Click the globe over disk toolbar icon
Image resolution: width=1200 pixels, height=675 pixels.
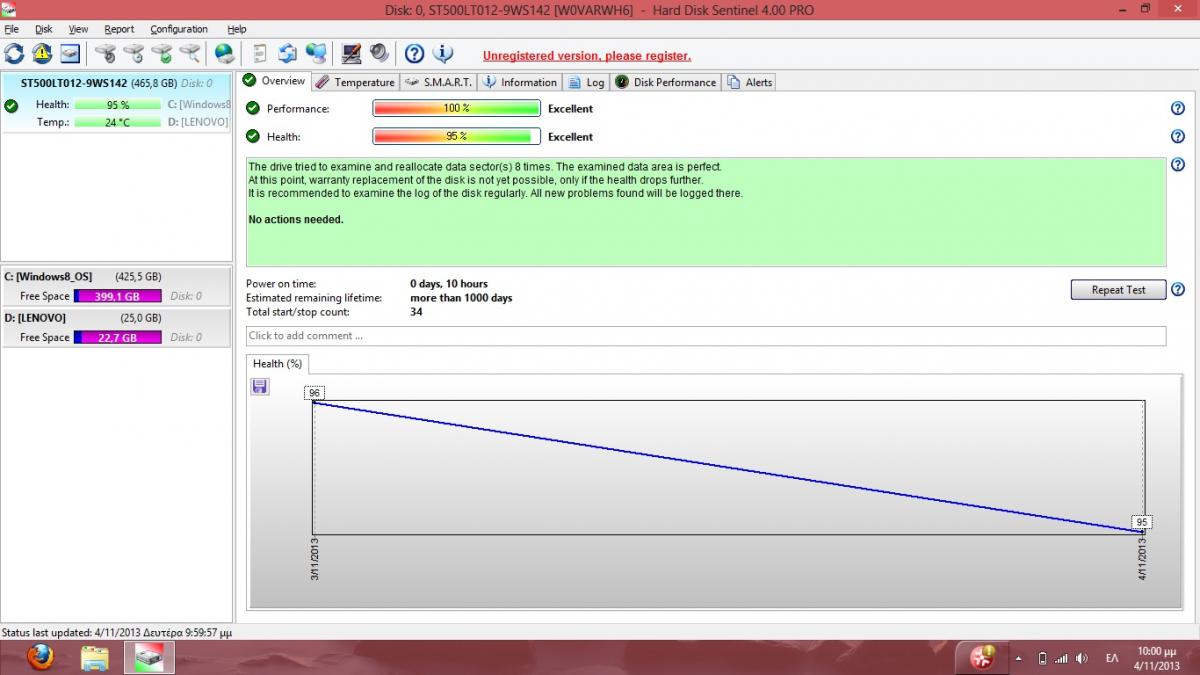point(225,53)
